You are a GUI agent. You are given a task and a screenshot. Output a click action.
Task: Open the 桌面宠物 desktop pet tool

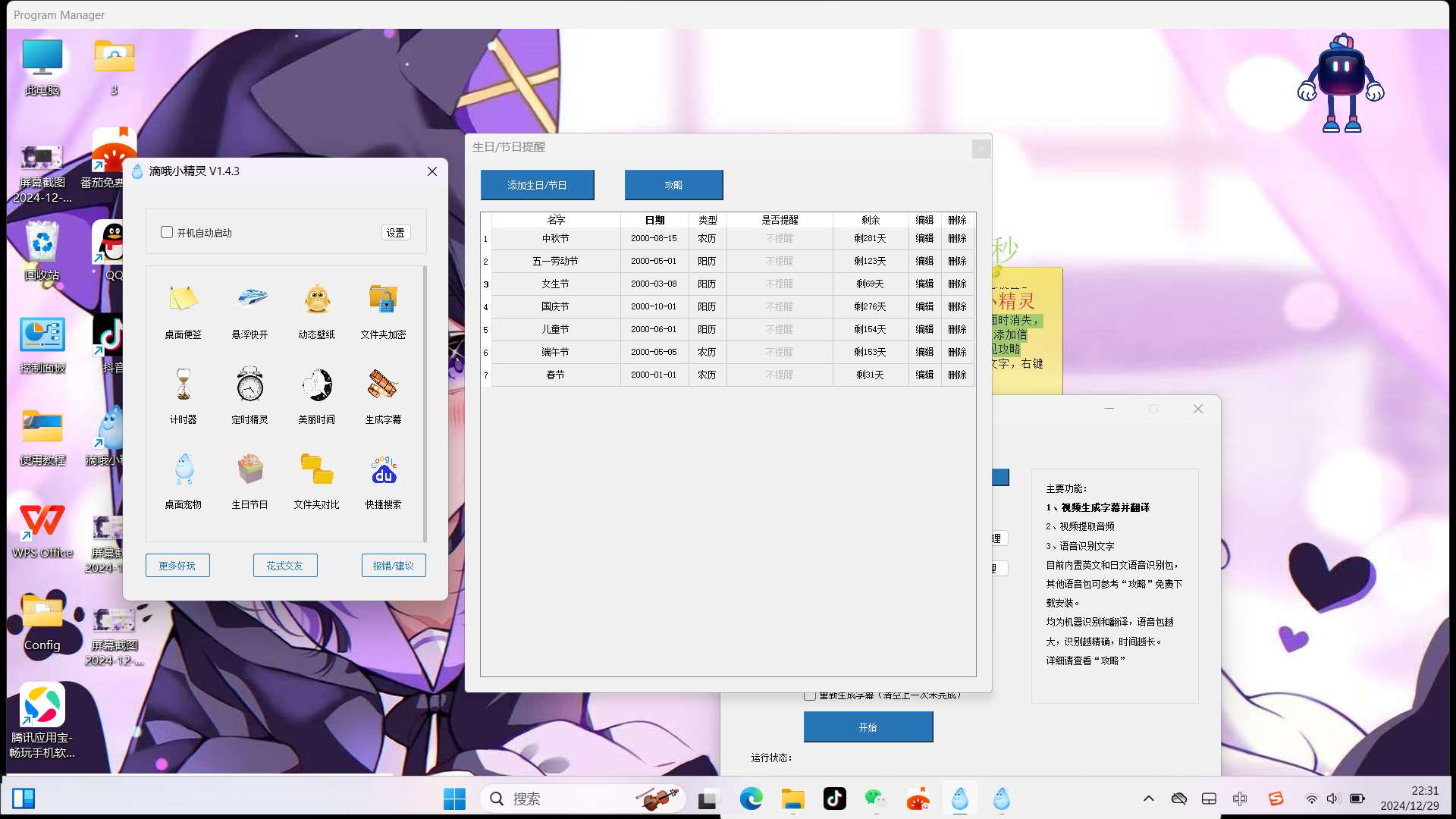(183, 481)
